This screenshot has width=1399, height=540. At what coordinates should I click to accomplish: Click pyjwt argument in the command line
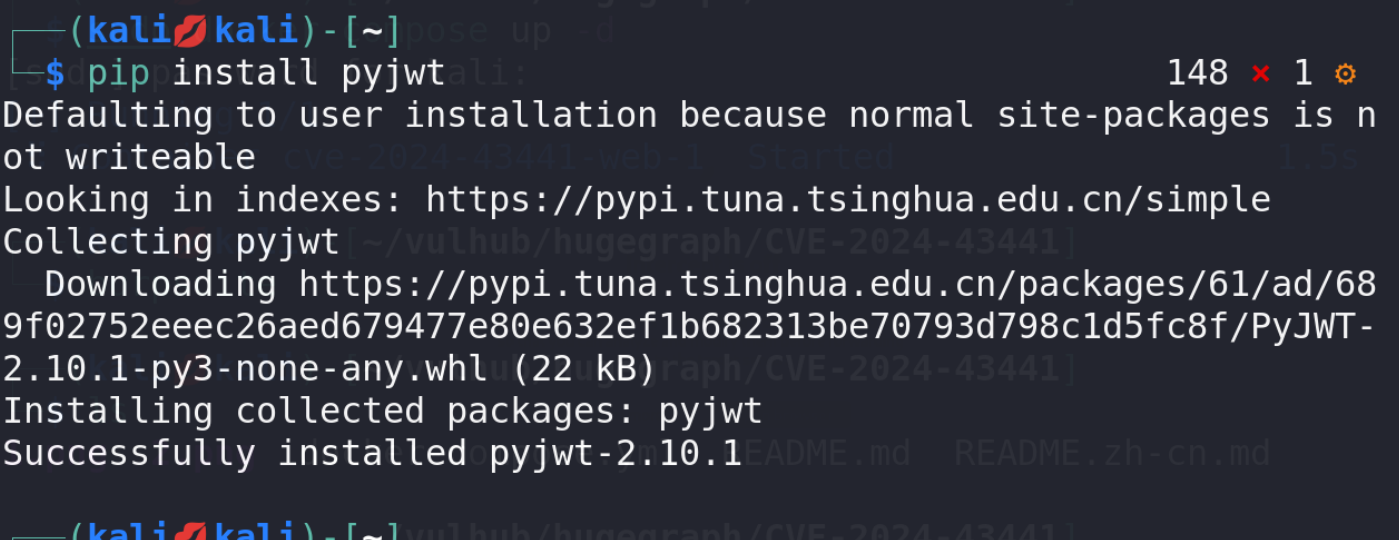(x=393, y=73)
